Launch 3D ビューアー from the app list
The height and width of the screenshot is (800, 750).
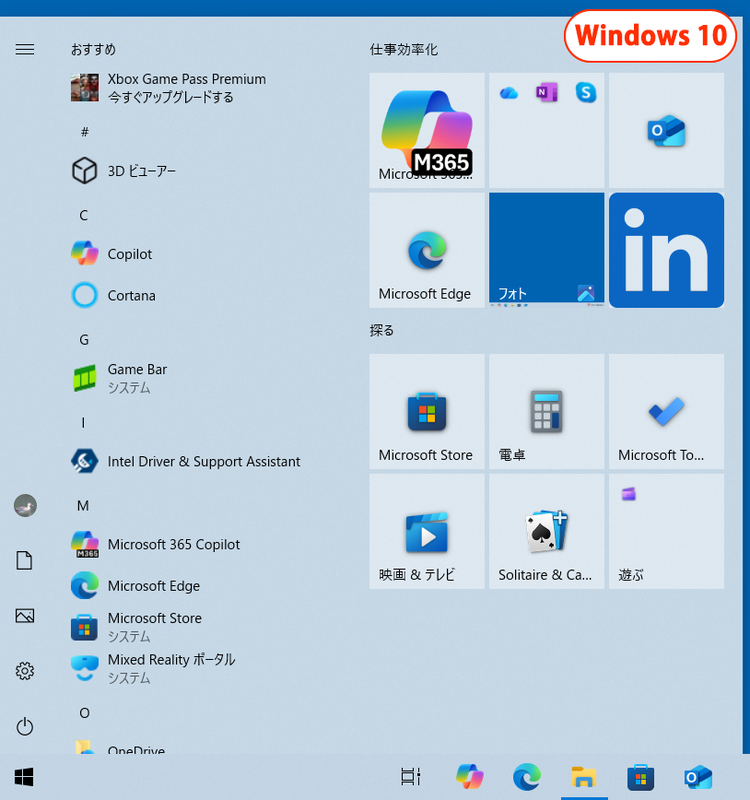coord(124,171)
